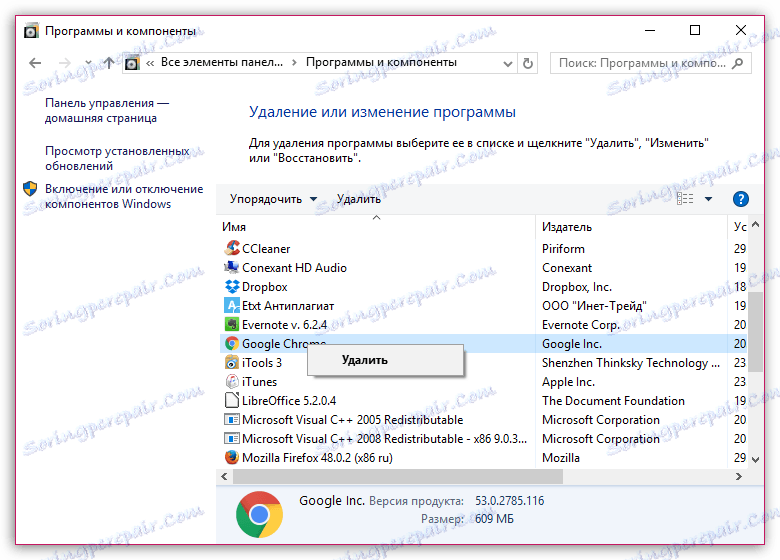Click the view layout icon
Image resolution: width=780 pixels, height=560 pixels.
click(685, 199)
